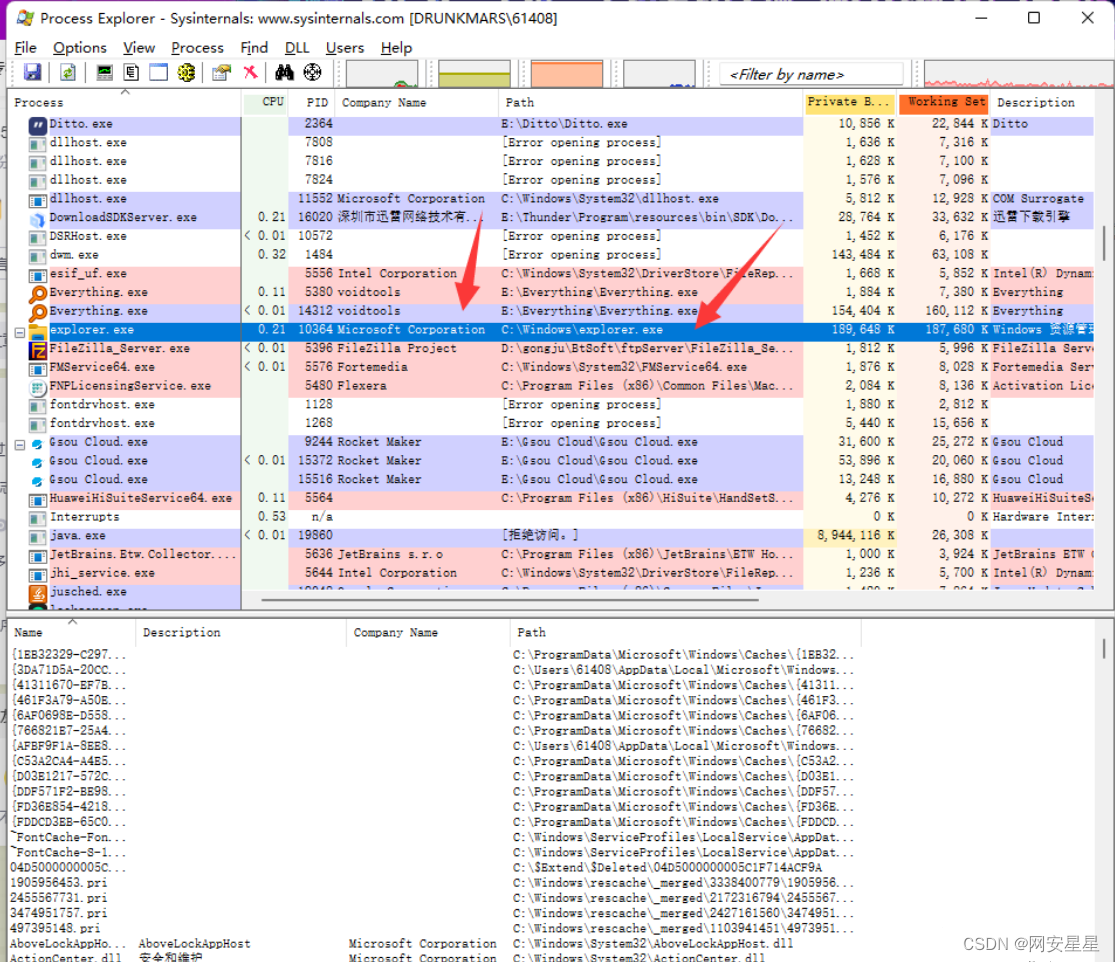The width and height of the screenshot is (1115, 962).
Task: Click the Ditto.exe process icon
Action: 38,126
